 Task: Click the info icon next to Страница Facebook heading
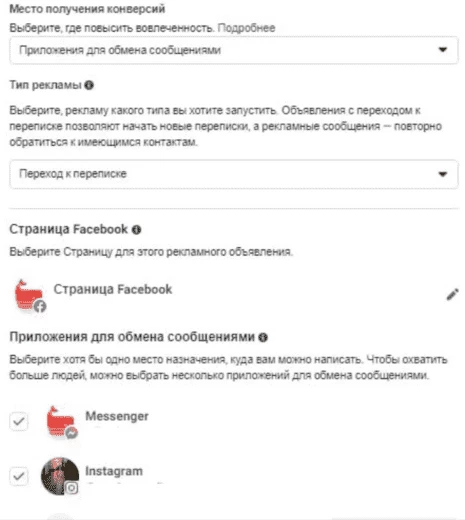[x=136, y=230]
